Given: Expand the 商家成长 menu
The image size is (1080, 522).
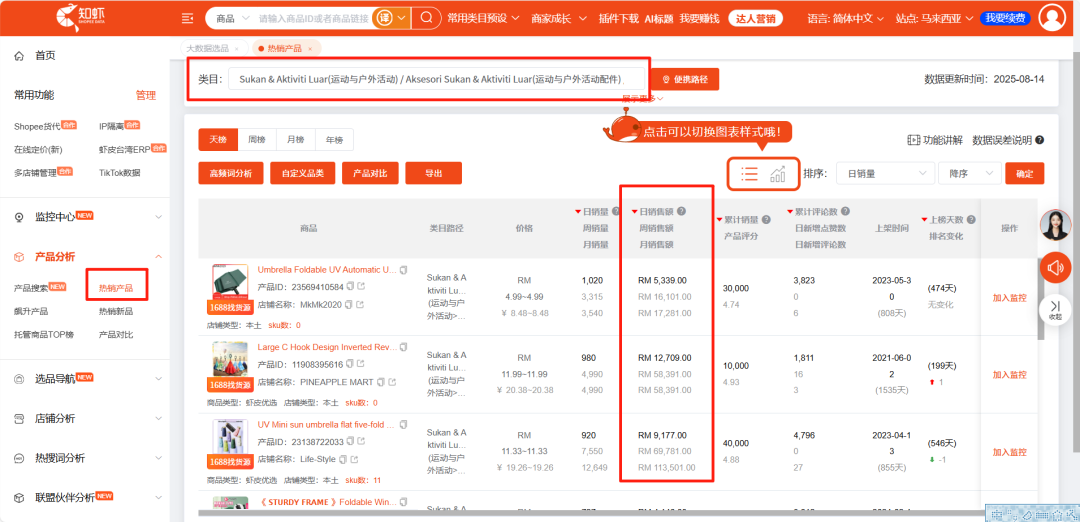Looking at the screenshot, I should (x=557, y=18).
